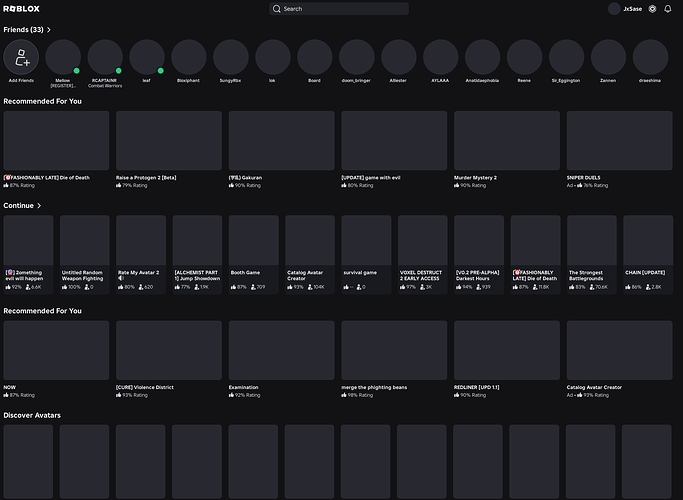Screen dimensions: 683x500
Task: Open [UPDATE] game with evil
Action: point(394,149)
